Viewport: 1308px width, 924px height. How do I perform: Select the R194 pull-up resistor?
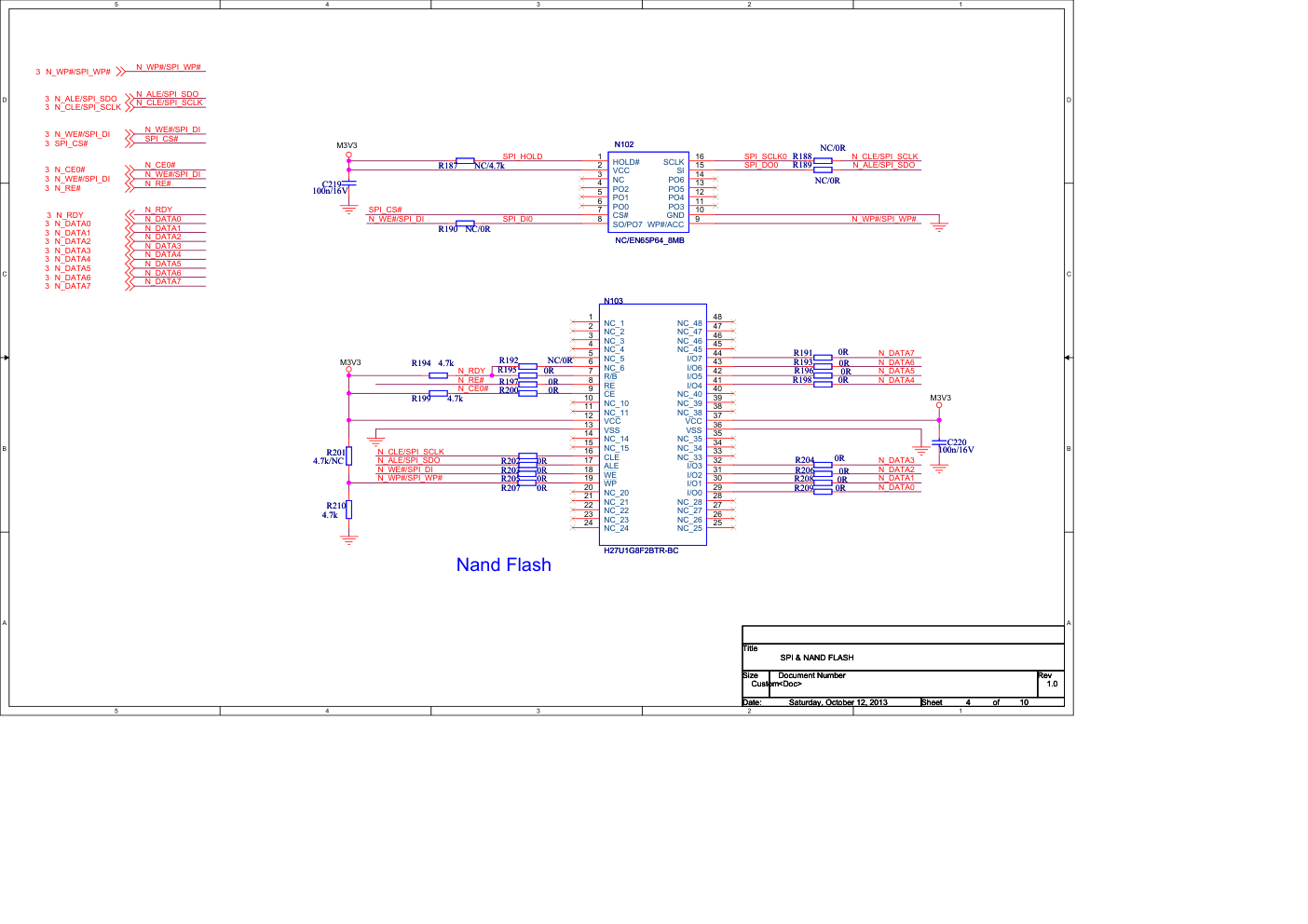(438, 375)
